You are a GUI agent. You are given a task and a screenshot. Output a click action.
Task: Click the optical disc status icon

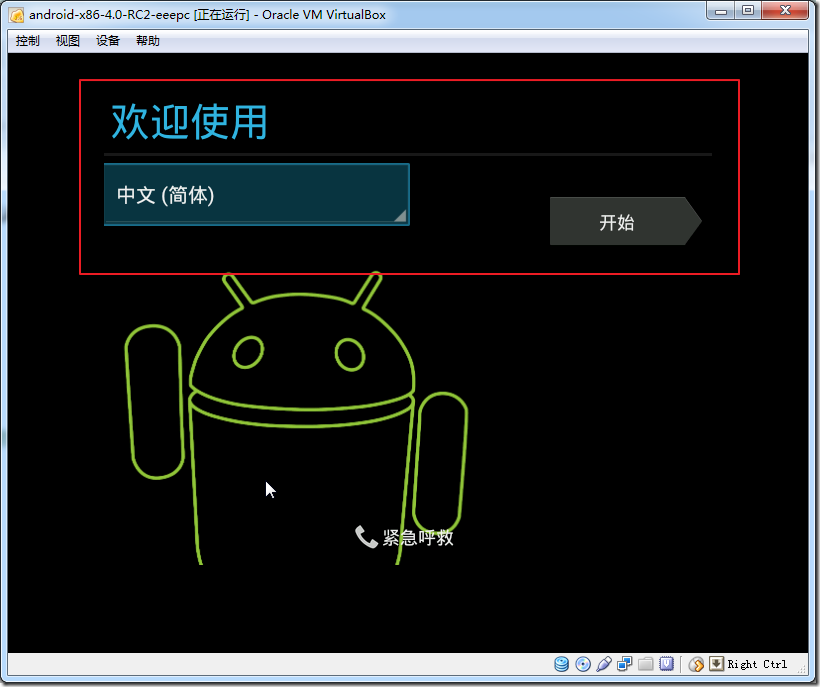(x=583, y=664)
